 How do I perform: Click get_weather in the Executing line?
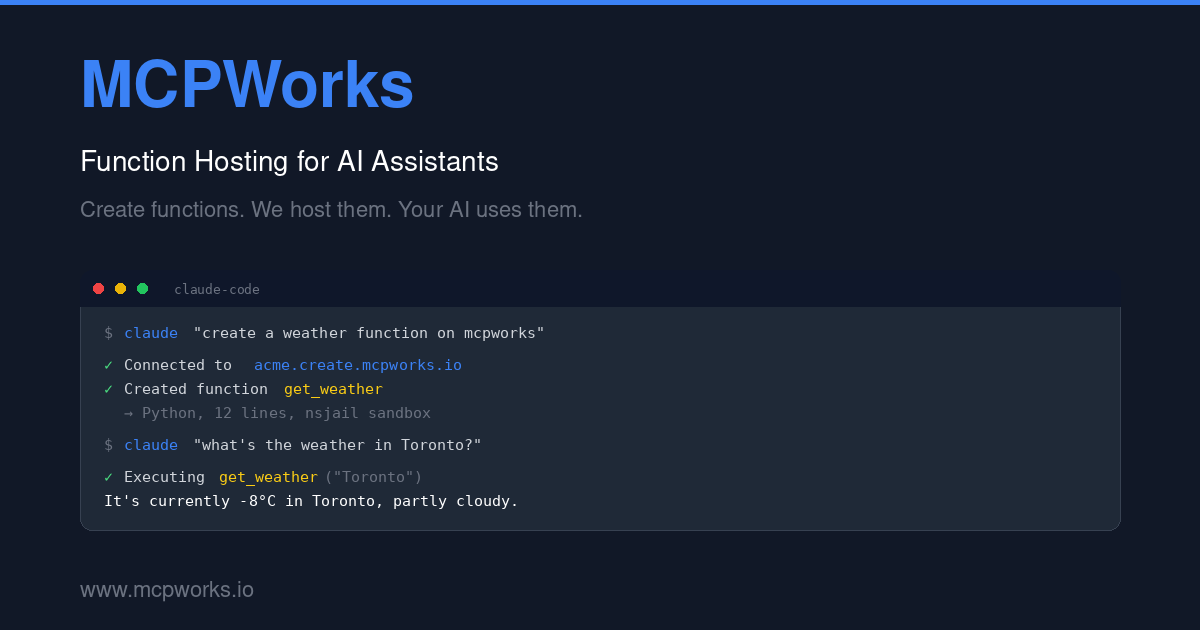coord(268,477)
